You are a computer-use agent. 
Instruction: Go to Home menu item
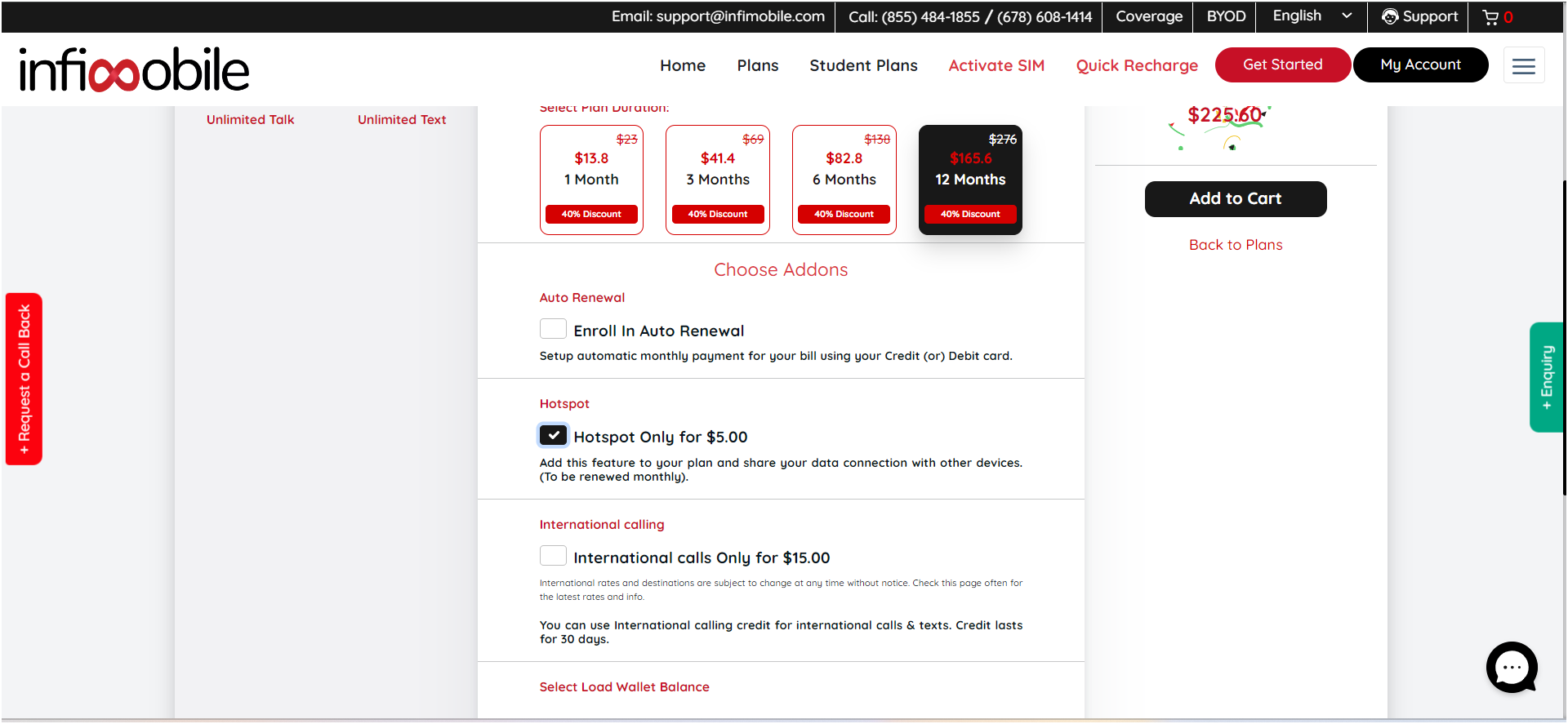[683, 65]
